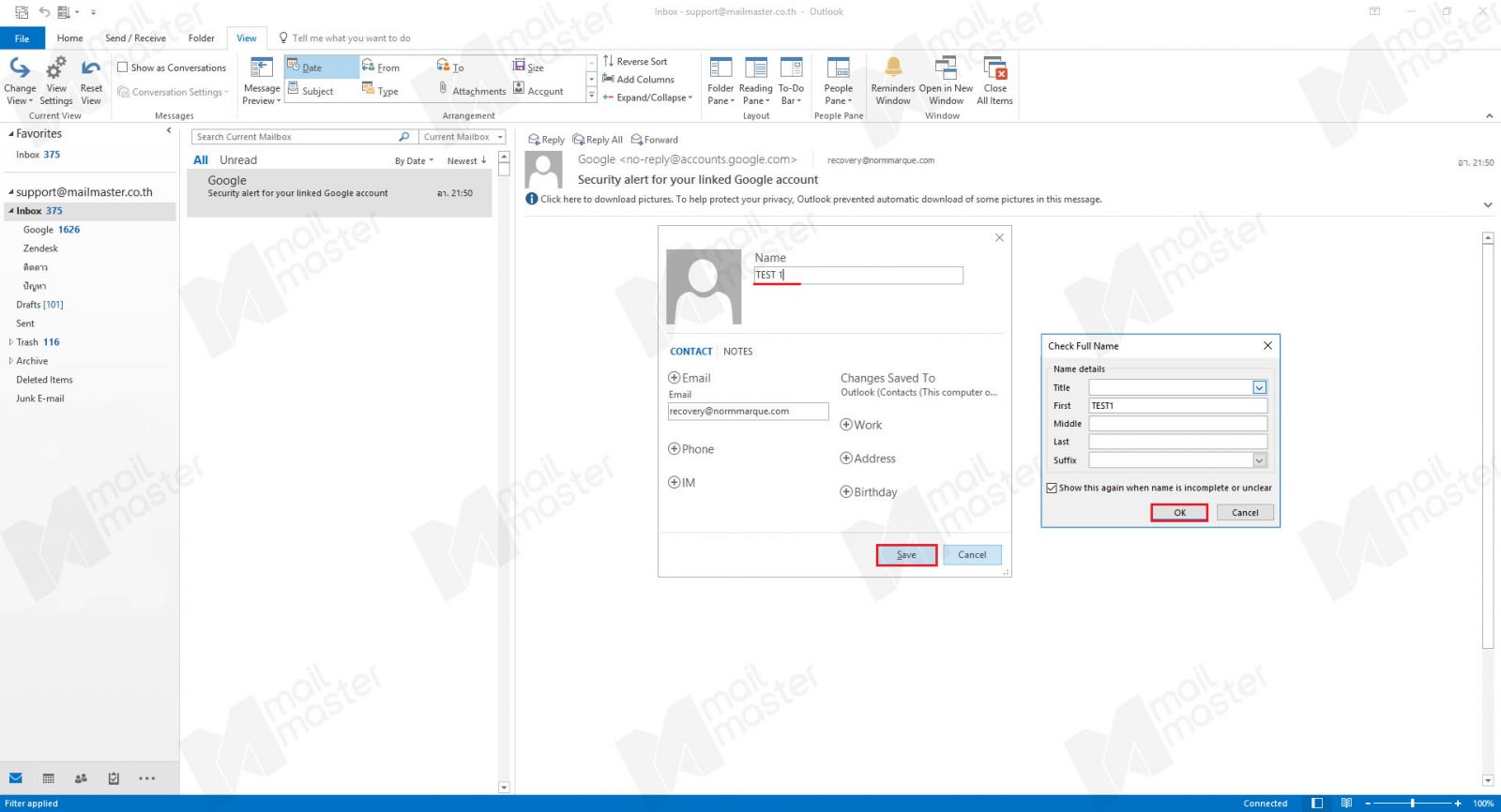Open the File tab
This screenshot has width=1501, height=812.
(22, 38)
